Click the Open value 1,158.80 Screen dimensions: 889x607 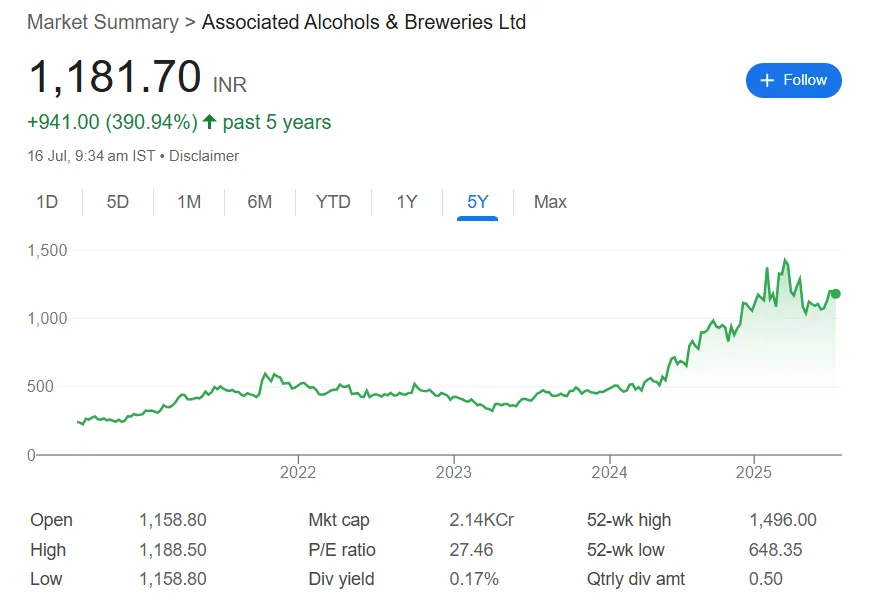tap(173, 520)
